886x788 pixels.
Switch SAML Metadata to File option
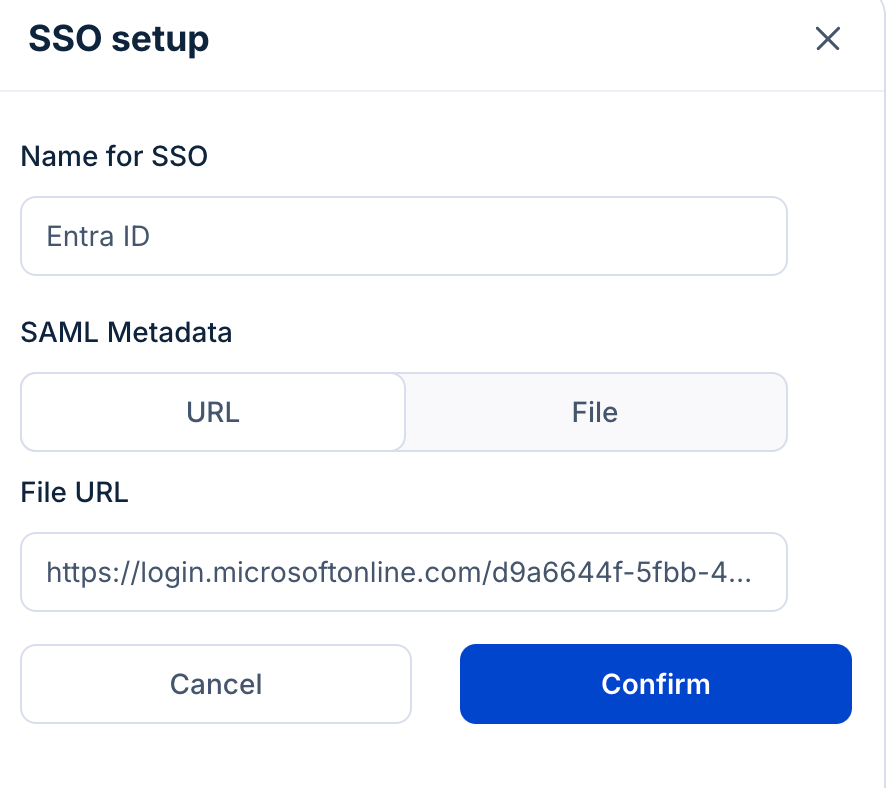(x=595, y=412)
